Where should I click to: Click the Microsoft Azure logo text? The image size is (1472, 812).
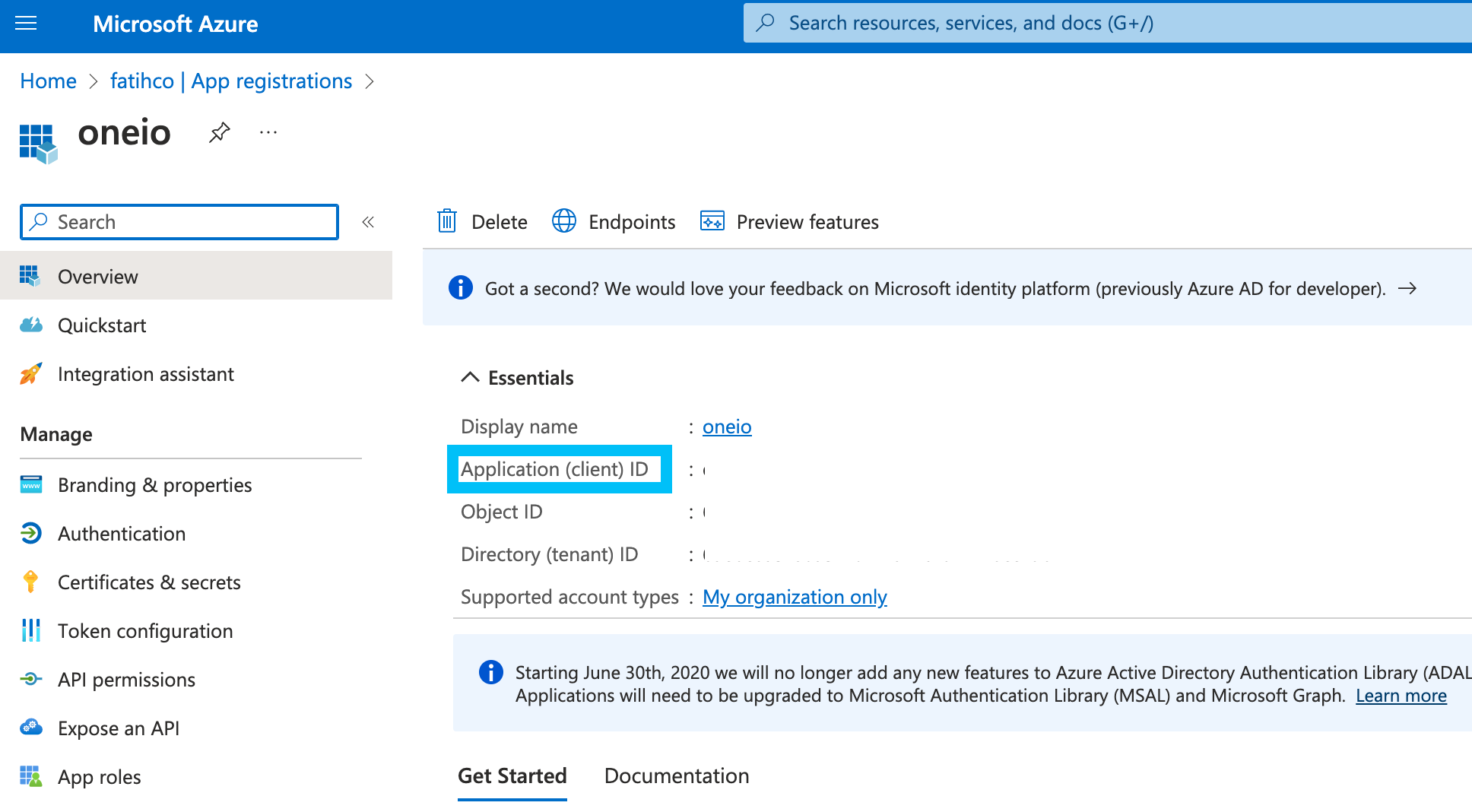[x=175, y=24]
